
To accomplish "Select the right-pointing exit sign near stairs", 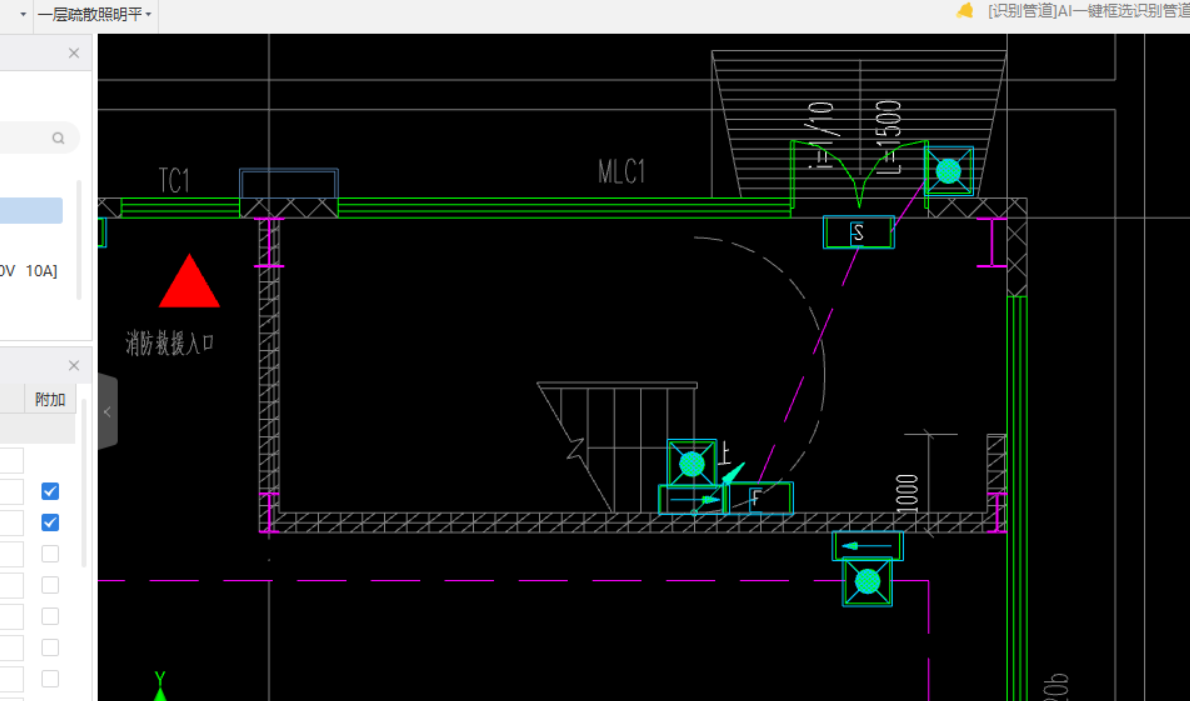I will pyautogui.click(x=691, y=500).
